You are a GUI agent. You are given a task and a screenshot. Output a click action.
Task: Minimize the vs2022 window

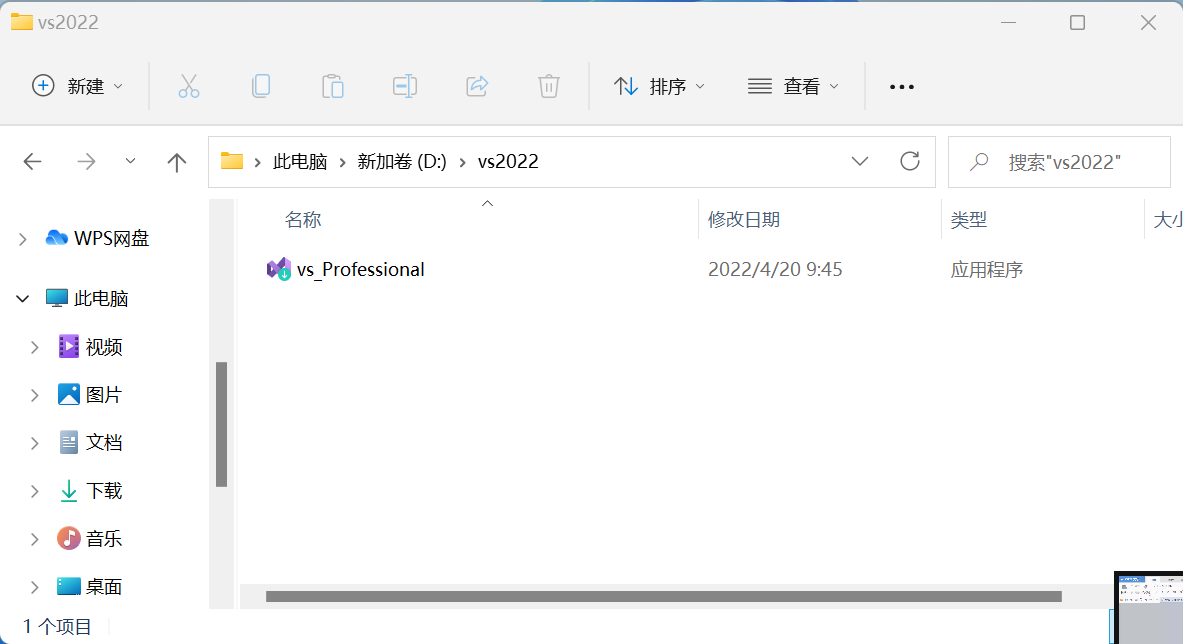tap(1009, 23)
